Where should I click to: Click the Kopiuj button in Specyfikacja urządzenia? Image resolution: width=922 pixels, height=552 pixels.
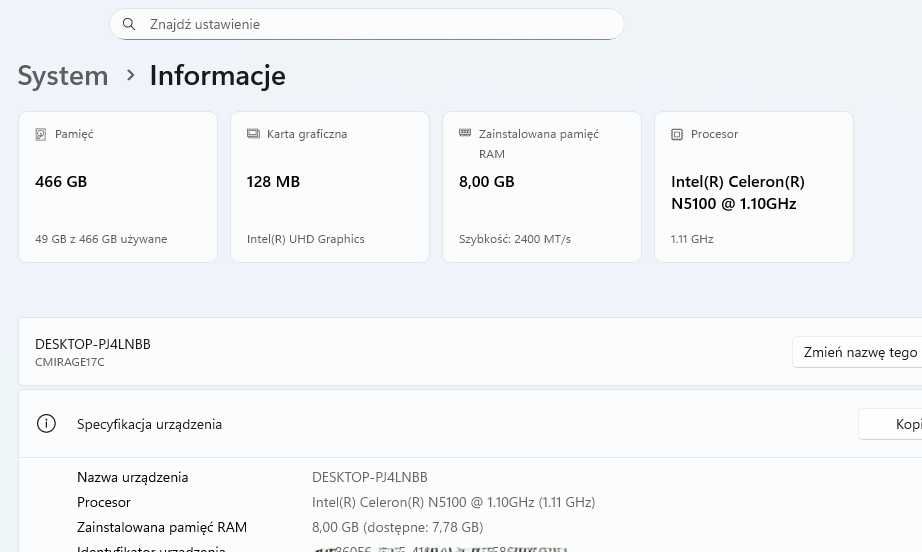890,424
